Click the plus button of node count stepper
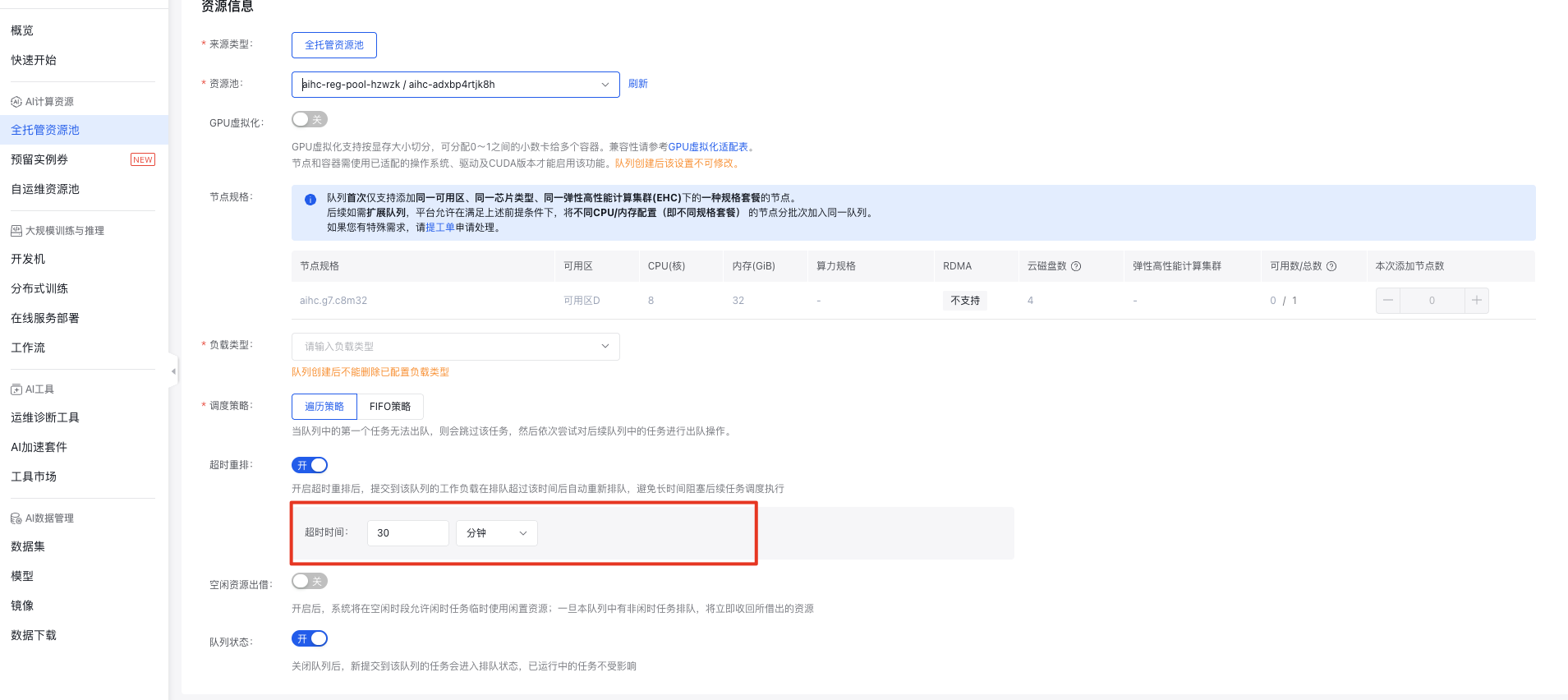The width and height of the screenshot is (1568, 700). pyautogui.click(x=1476, y=301)
